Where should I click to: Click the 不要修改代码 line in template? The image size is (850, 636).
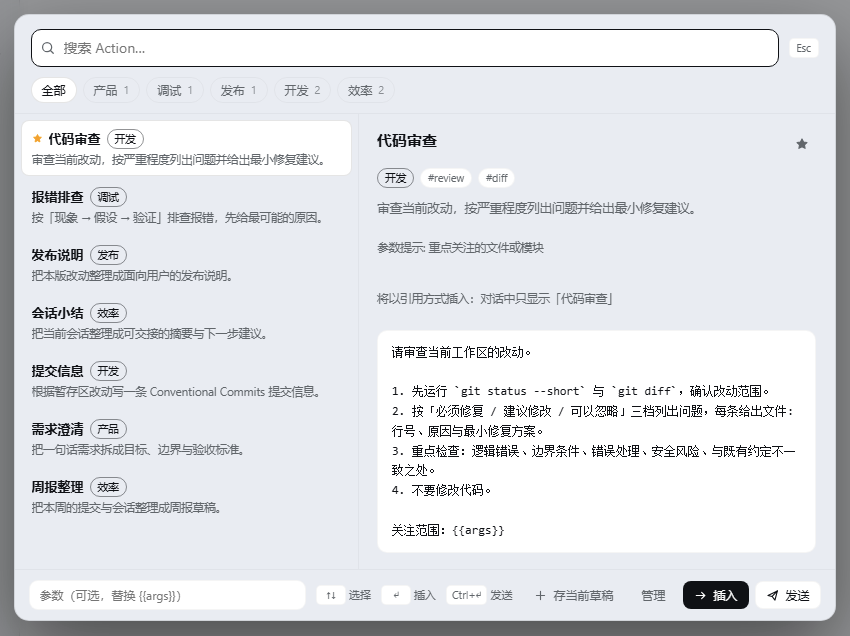pyautogui.click(x=441, y=490)
